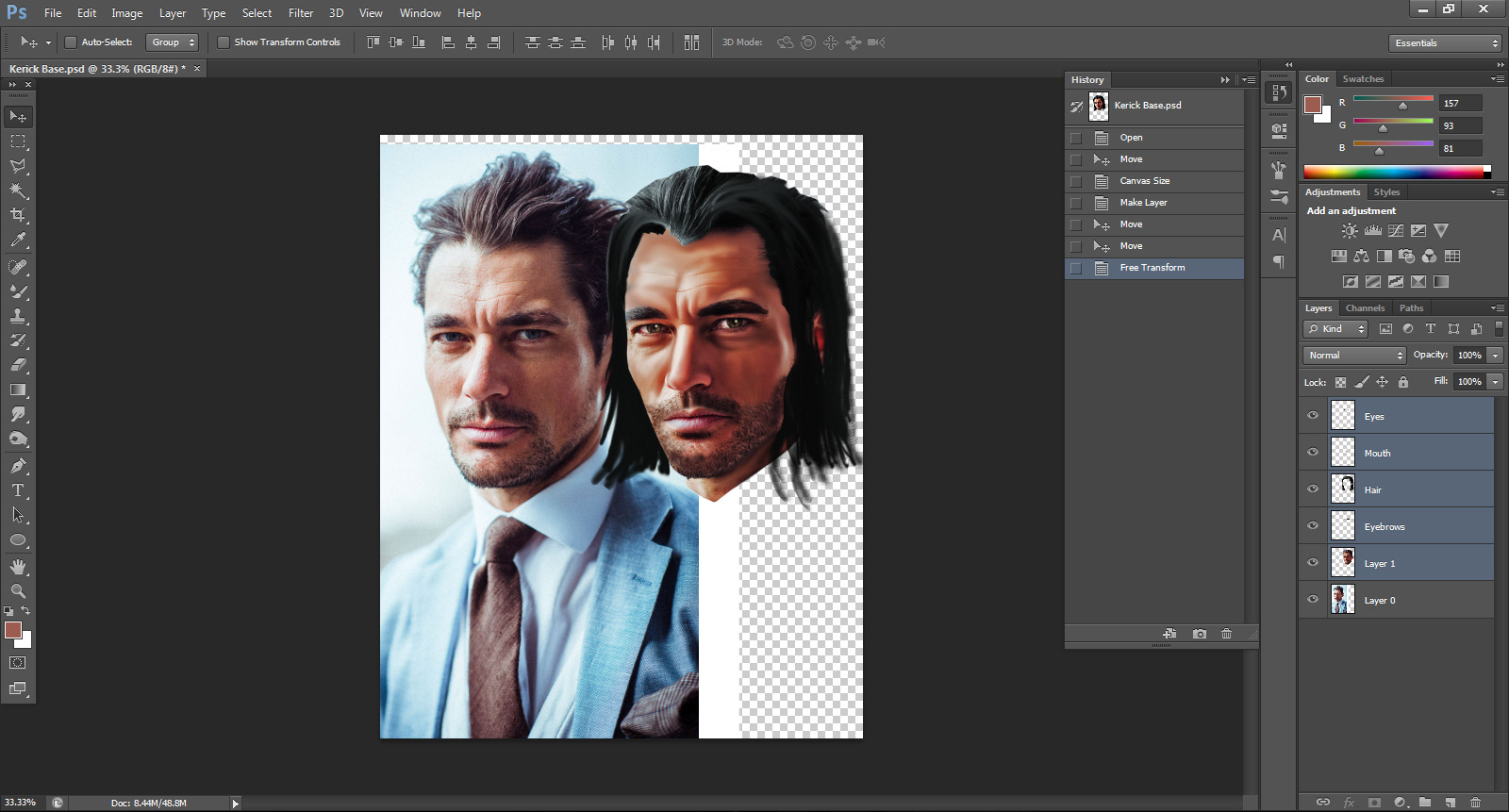Viewport: 1509px width, 812px height.
Task: Select the Path Selection tool
Action: (18, 515)
